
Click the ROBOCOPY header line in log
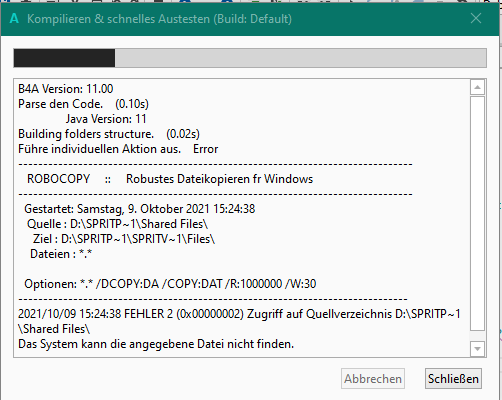pos(170,179)
